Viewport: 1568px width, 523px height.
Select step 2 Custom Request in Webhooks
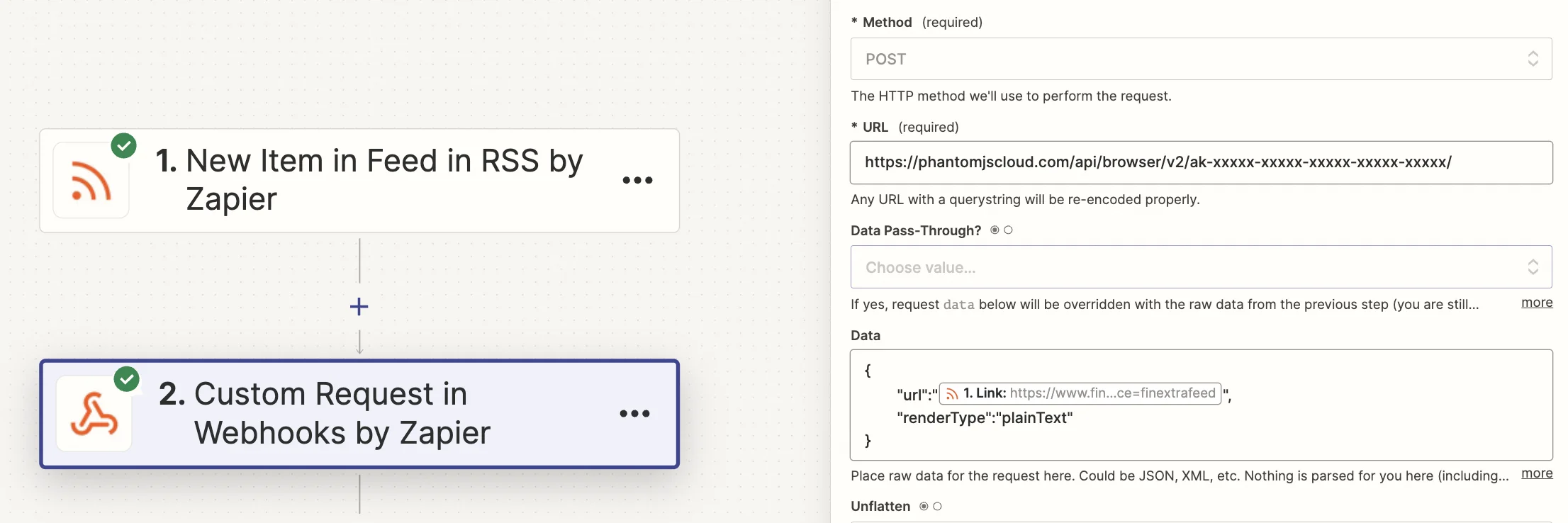click(359, 414)
